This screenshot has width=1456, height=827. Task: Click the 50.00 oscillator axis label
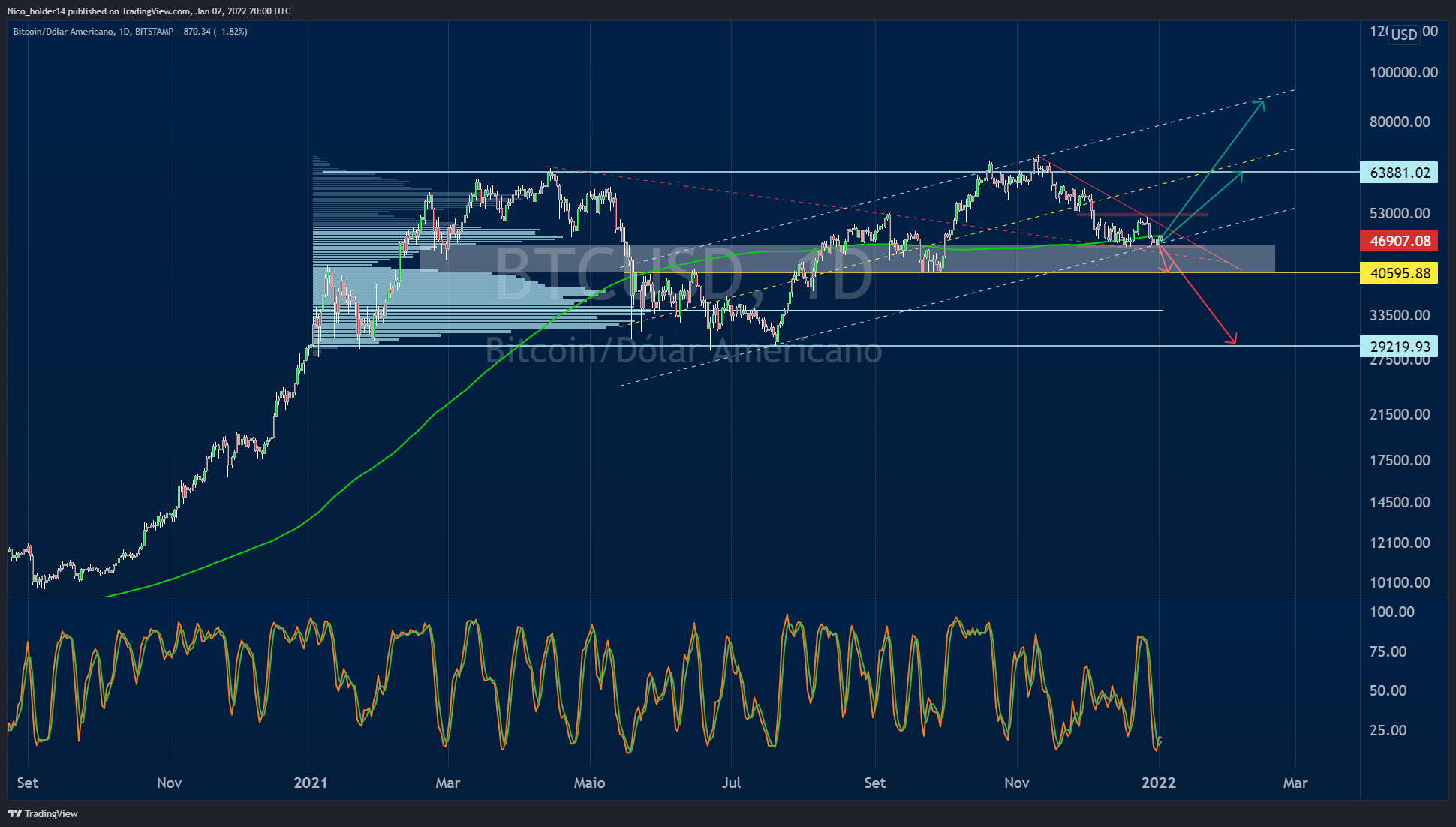(1388, 690)
